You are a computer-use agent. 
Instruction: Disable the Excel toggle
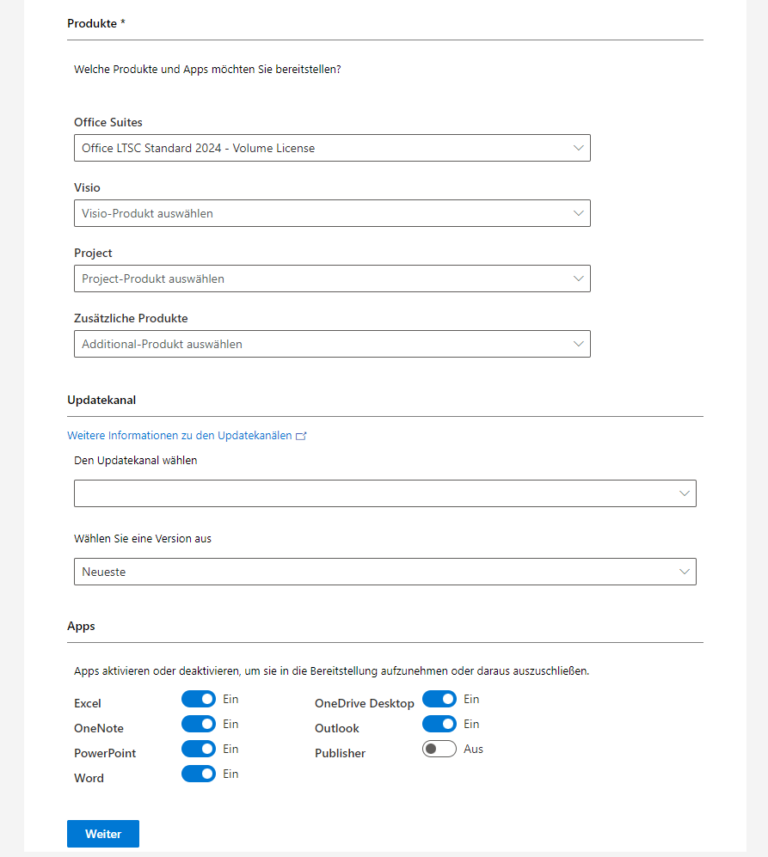pyautogui.click(x=199, y=699)
